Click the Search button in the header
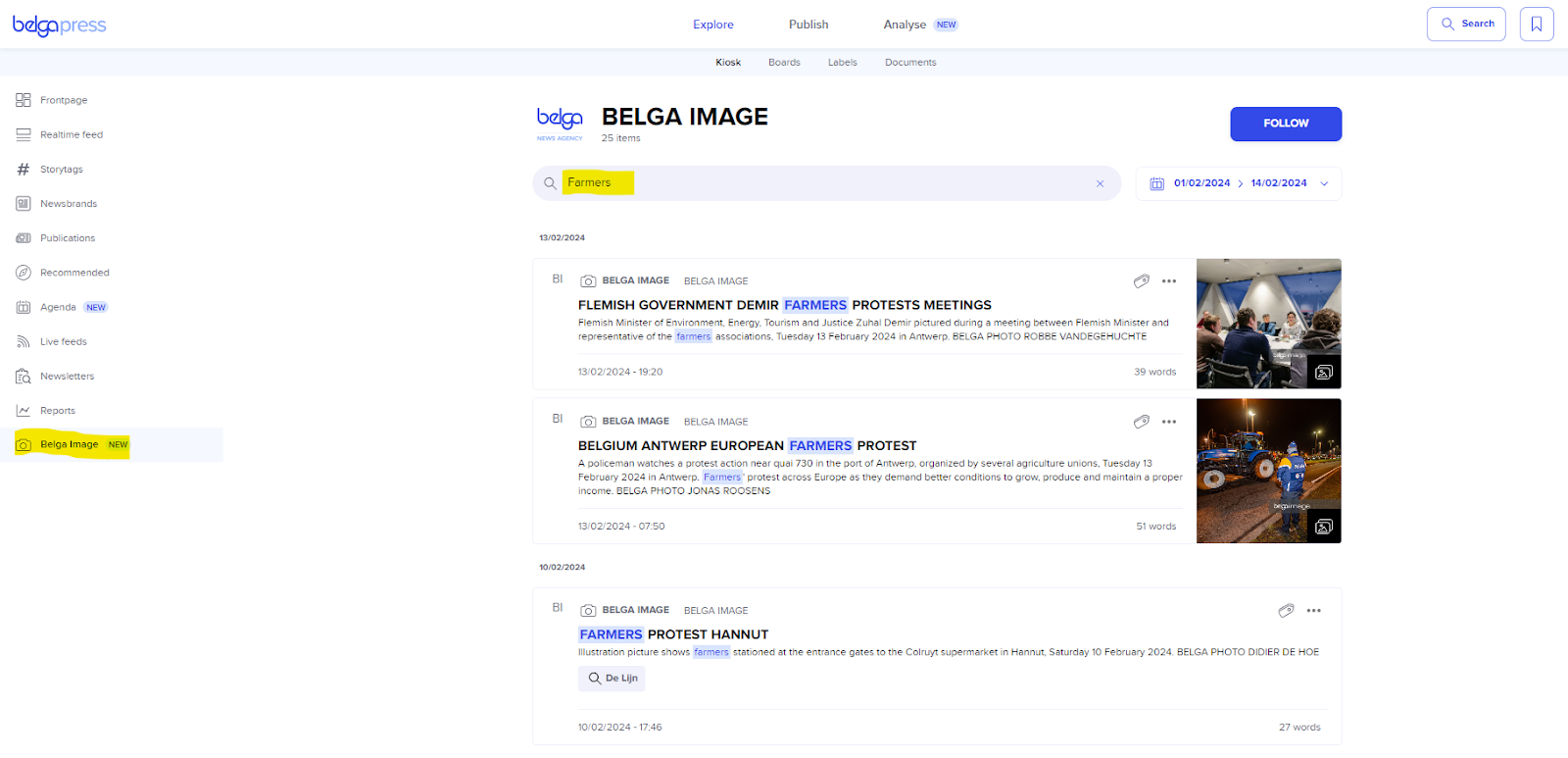This screenshot has width=1568, height=758. click(1466, 25)
